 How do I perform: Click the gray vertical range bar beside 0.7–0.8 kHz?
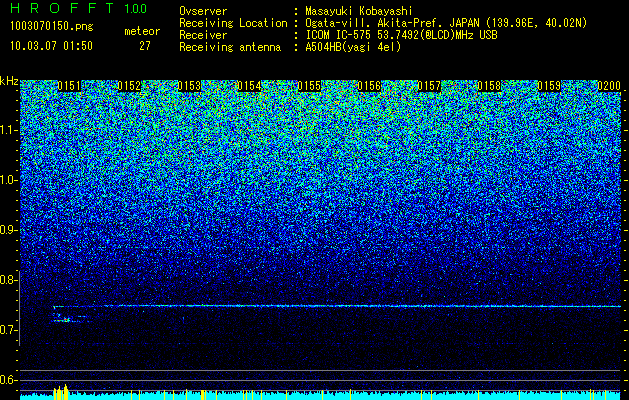pyautogui.click(x=19, y=308)
